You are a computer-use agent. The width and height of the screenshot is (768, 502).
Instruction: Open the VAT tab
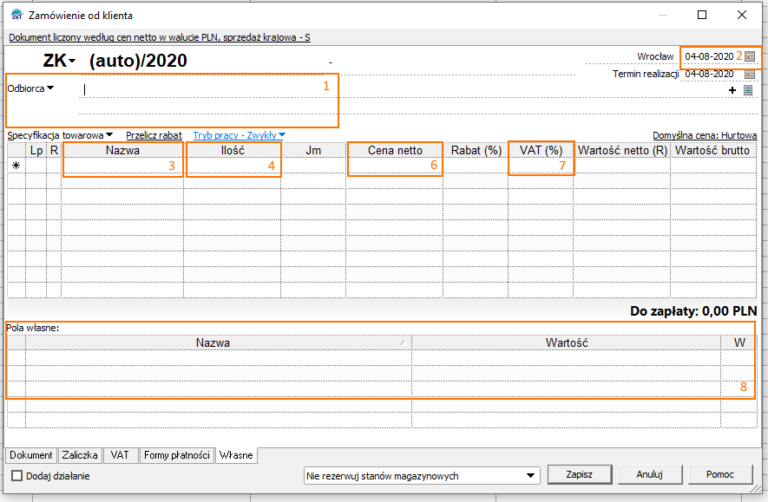pos(121,455)
